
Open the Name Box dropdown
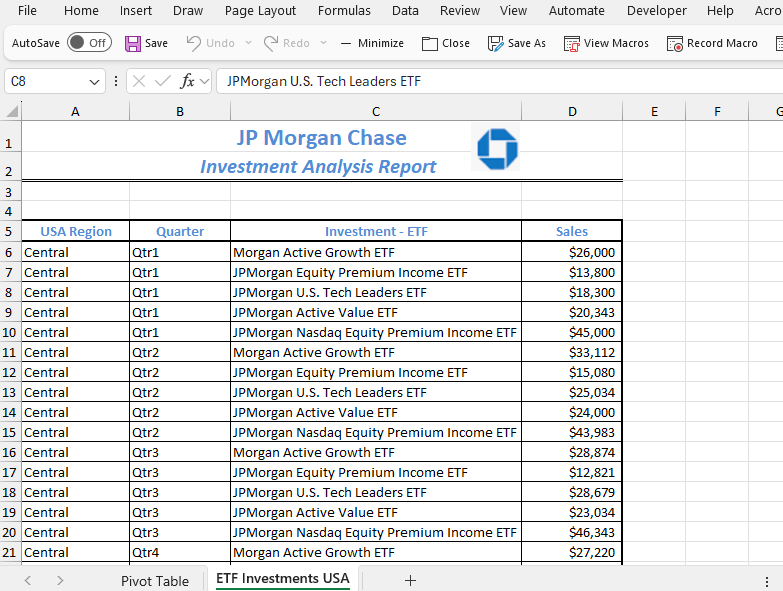(95, 81)
